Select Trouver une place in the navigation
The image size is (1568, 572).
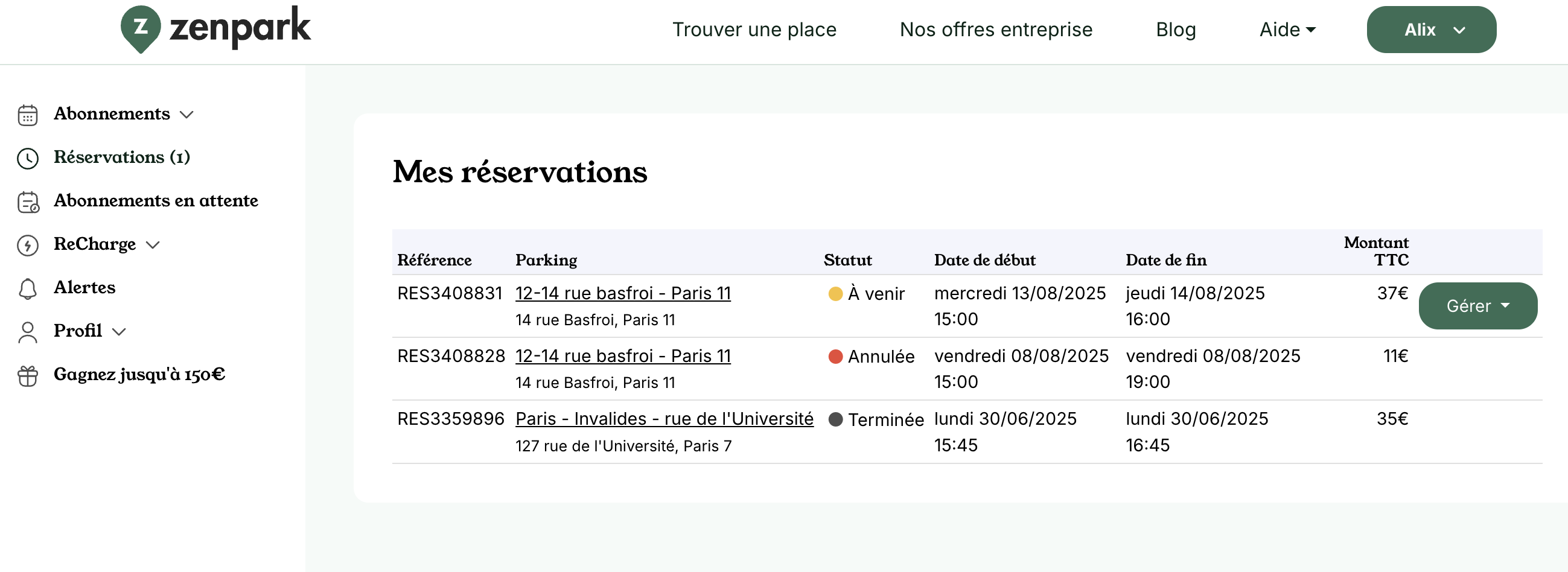click(755, 29)
